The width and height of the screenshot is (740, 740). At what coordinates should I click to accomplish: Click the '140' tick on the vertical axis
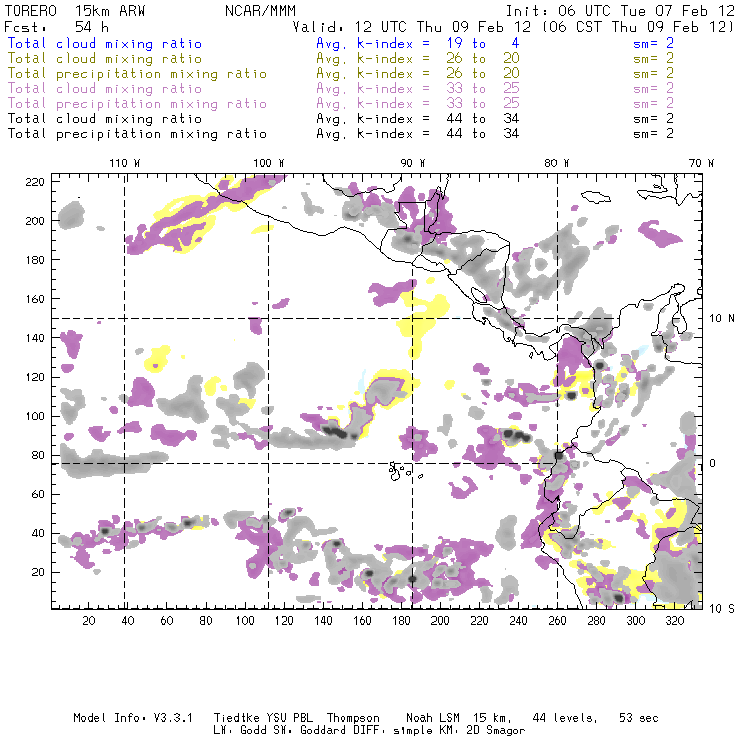(34, 338)
